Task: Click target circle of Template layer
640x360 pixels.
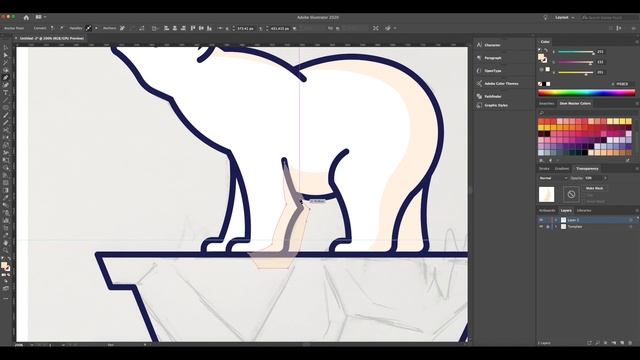Action: pos(630,227)
